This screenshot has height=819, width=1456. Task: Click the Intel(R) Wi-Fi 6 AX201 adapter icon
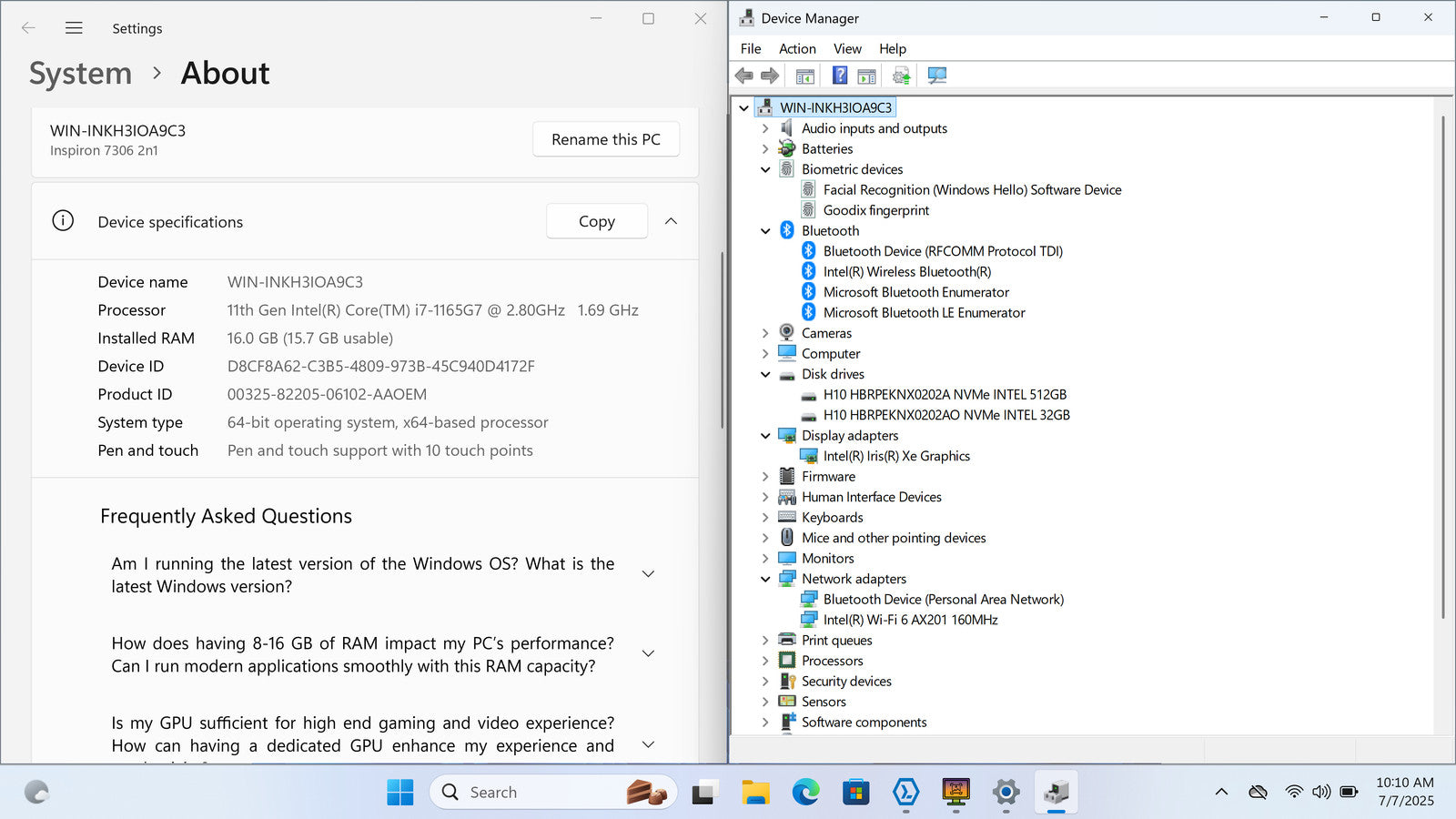[x=808, y=620]
